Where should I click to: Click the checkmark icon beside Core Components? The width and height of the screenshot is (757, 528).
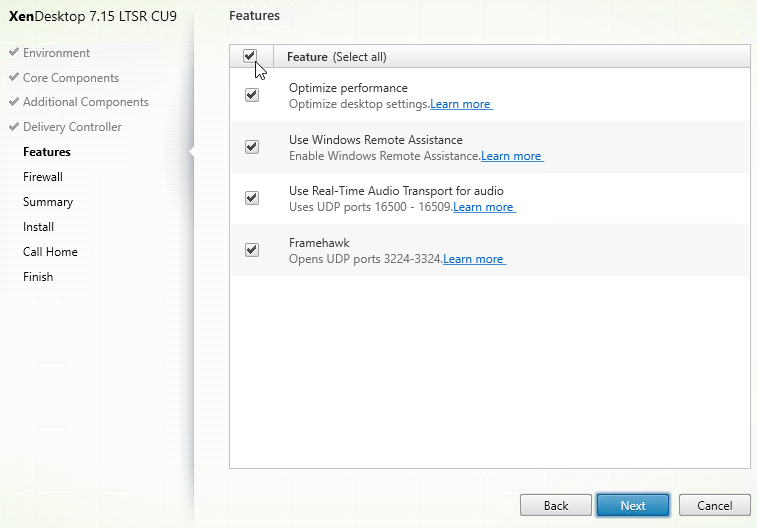pyautogui.click(x=14, y=77)
